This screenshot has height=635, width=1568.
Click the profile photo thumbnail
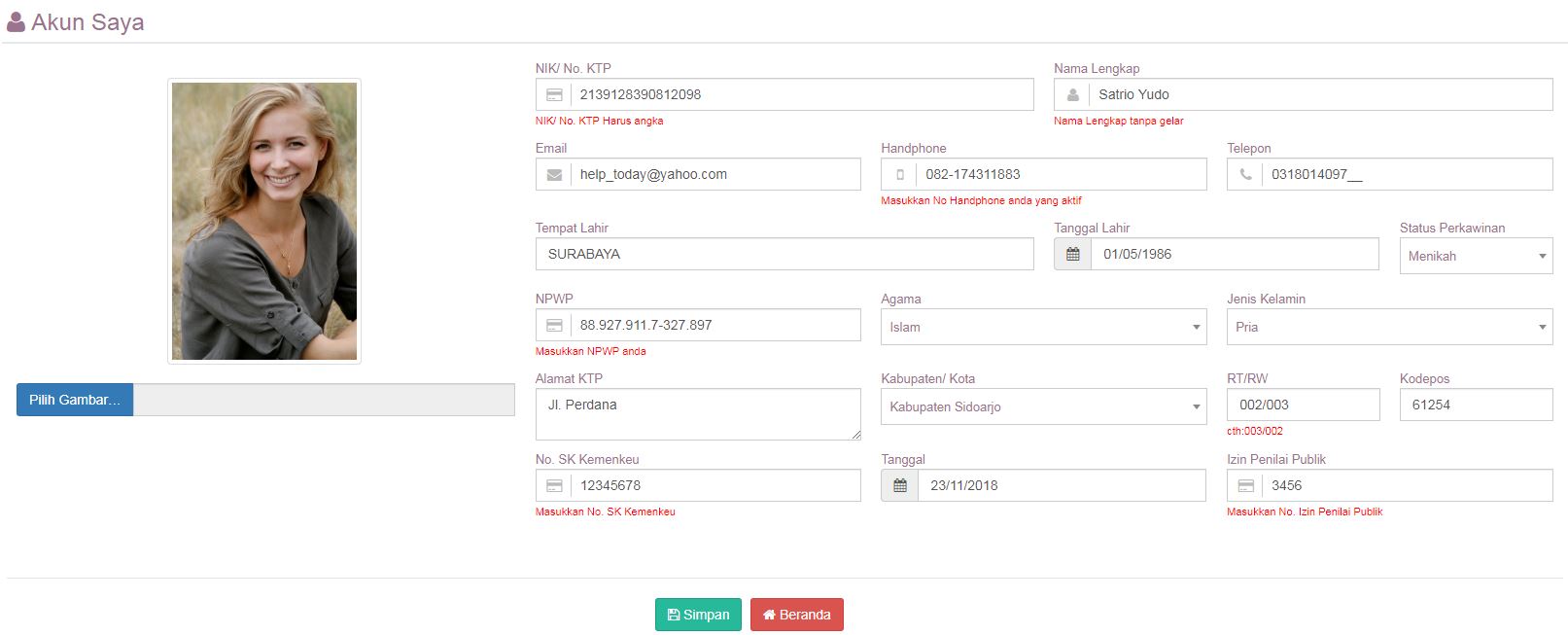[264, 222]
